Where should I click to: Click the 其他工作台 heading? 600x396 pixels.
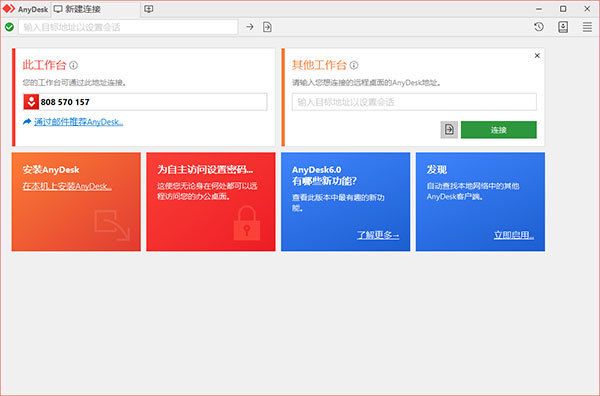coord(319,65)
